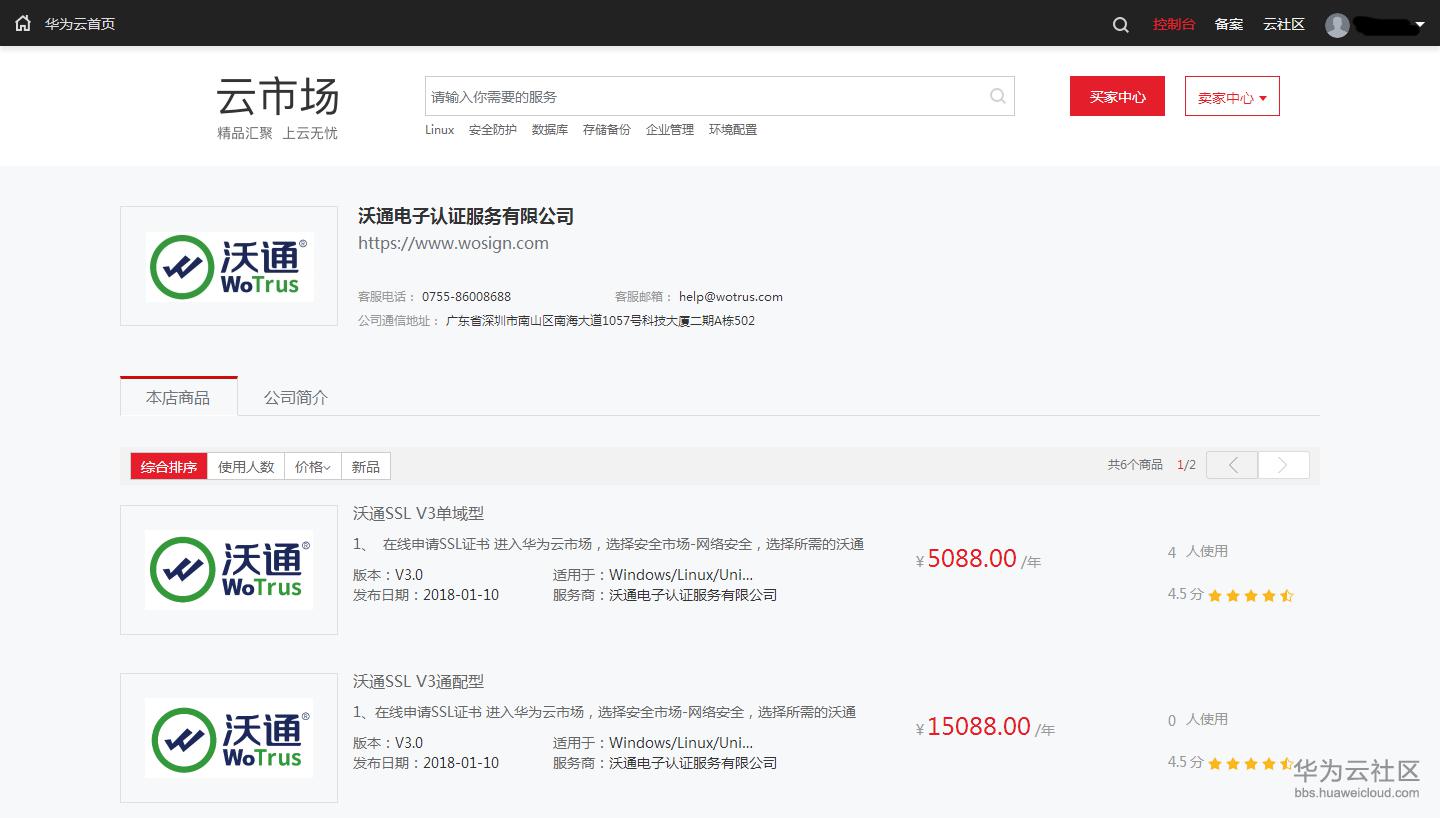
Task: Click the 云市场 marketplace logo
Action: (x=276, y=98)
